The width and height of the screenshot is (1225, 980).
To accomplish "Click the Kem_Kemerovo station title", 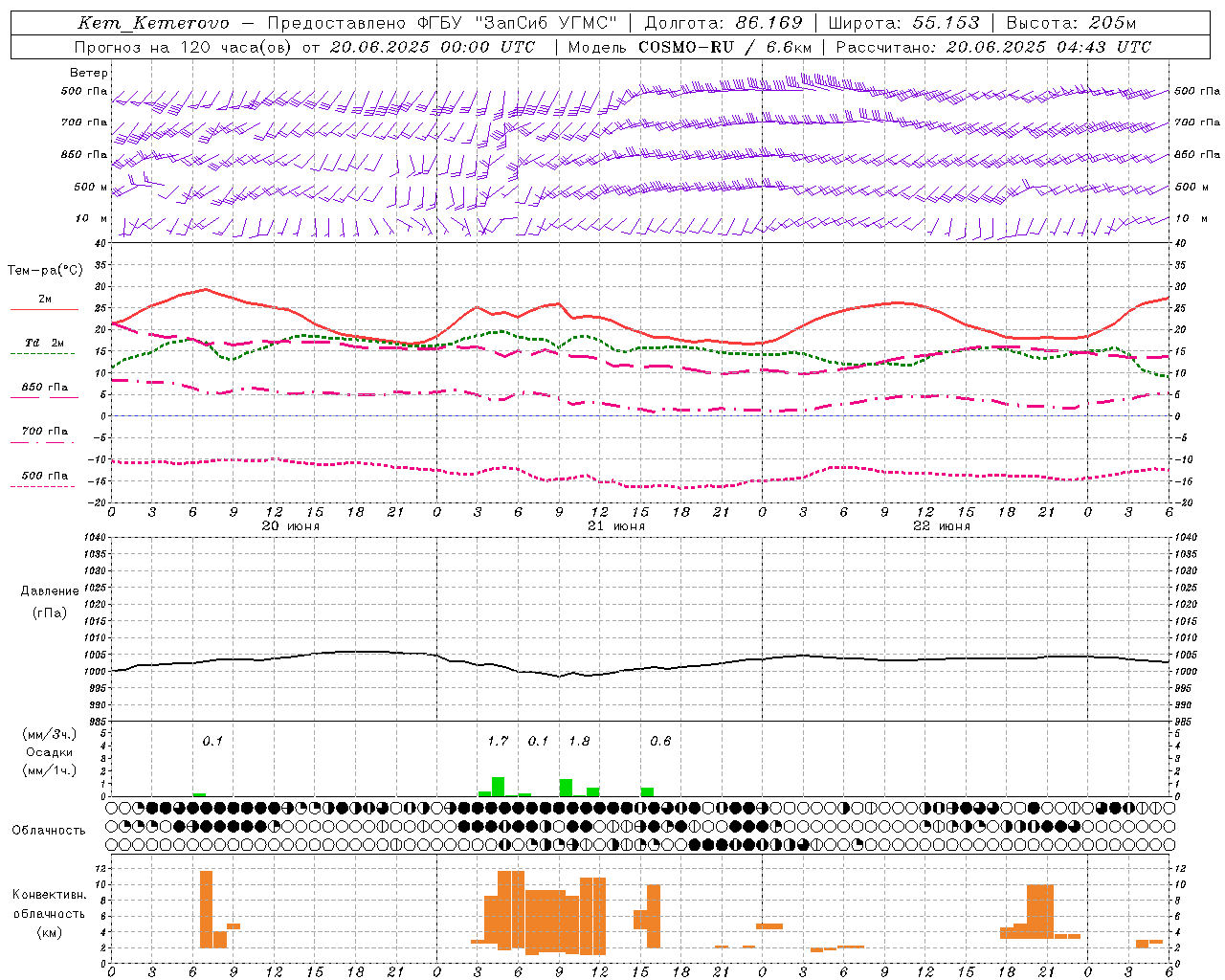I will 153,23.
